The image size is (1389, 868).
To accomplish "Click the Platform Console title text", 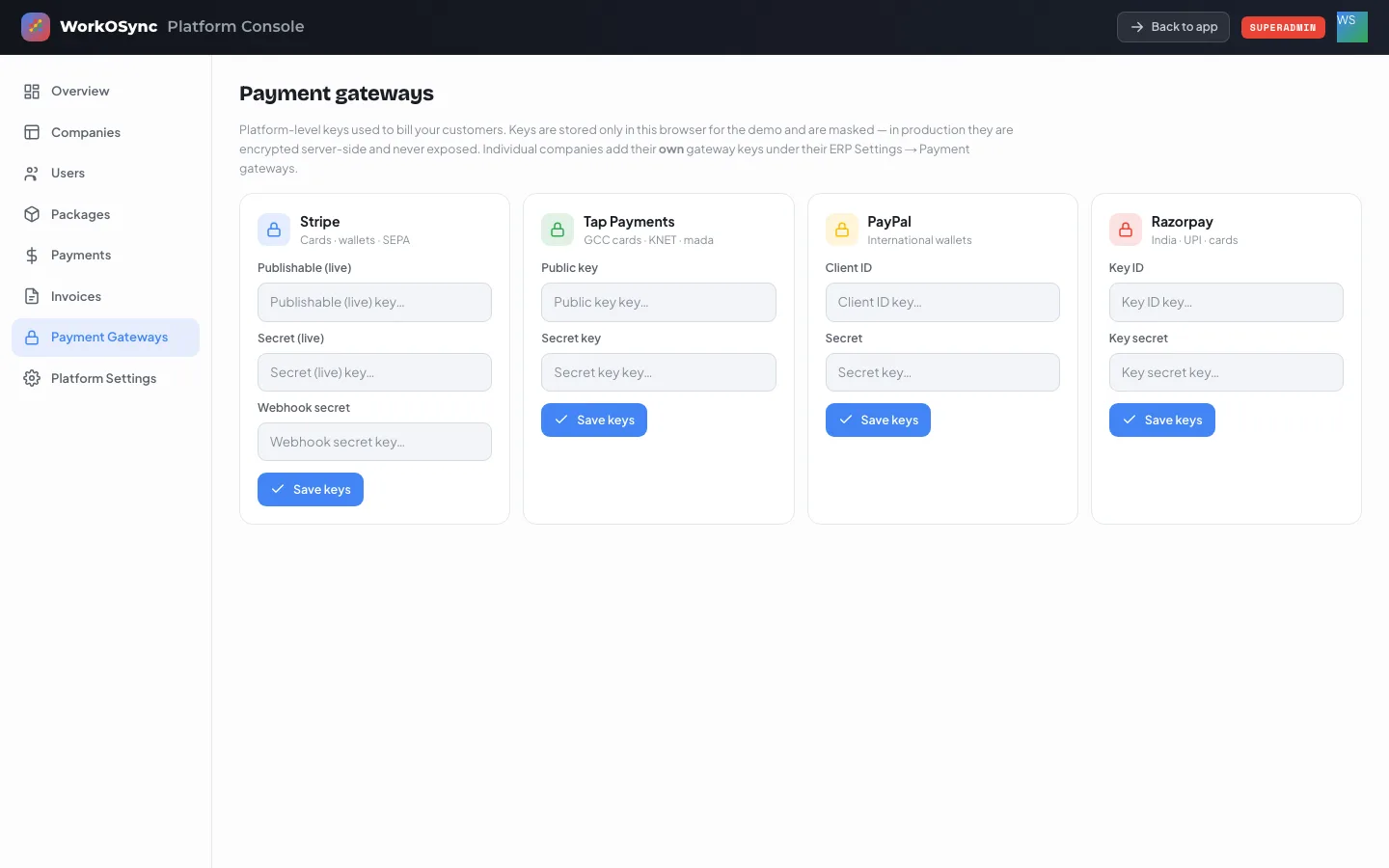I will (x=235, y=27).
